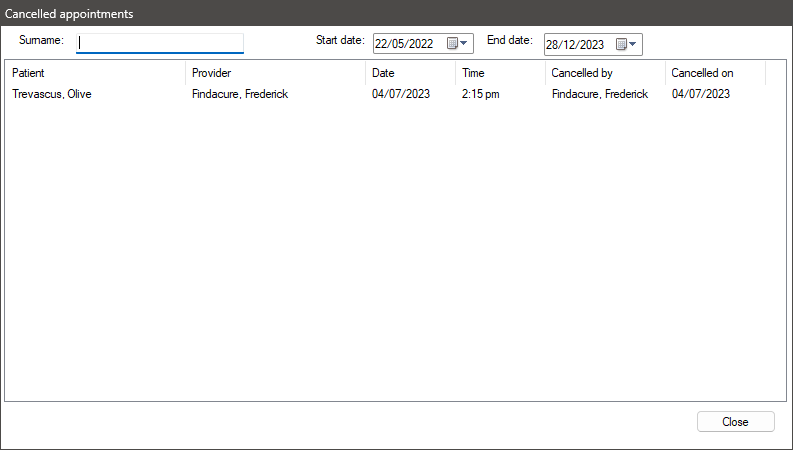This screenshot has height=450, width=793.
Task: Click the Cancelled on cell 04/07/2023
Action: (x=701, y=94)
